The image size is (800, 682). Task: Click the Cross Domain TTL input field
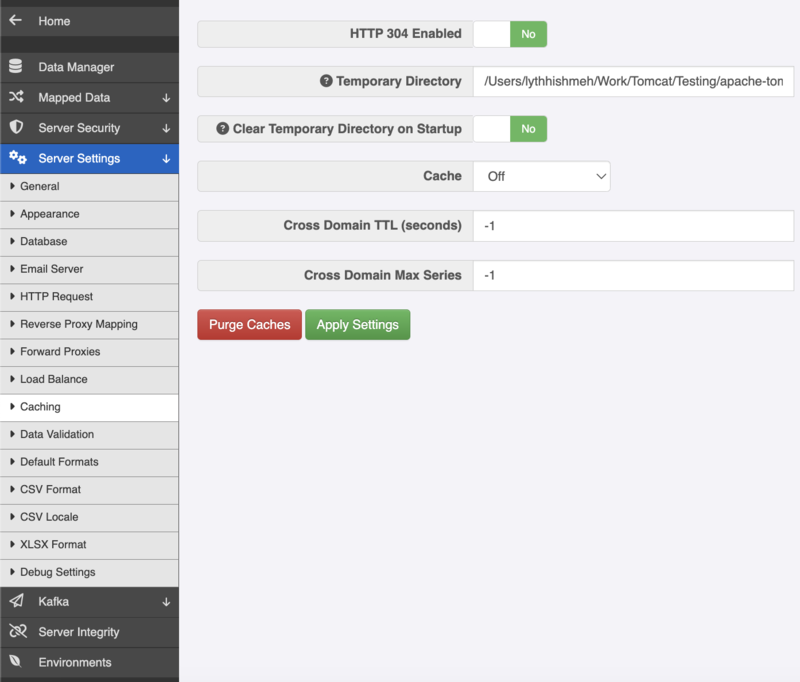point(630,225)
